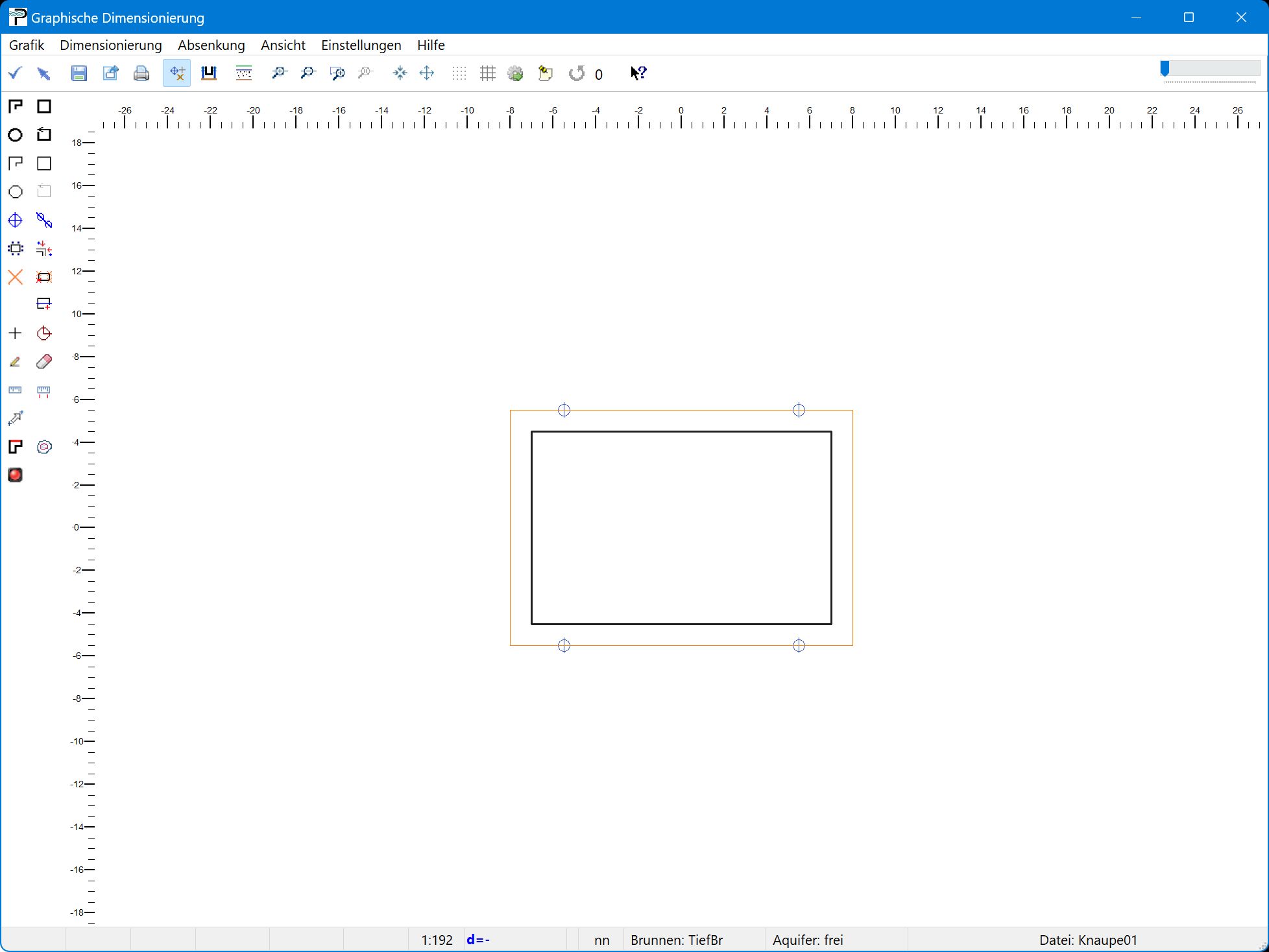
Task: Click the zoom out magnifier icon
Action: coord(308,73)
